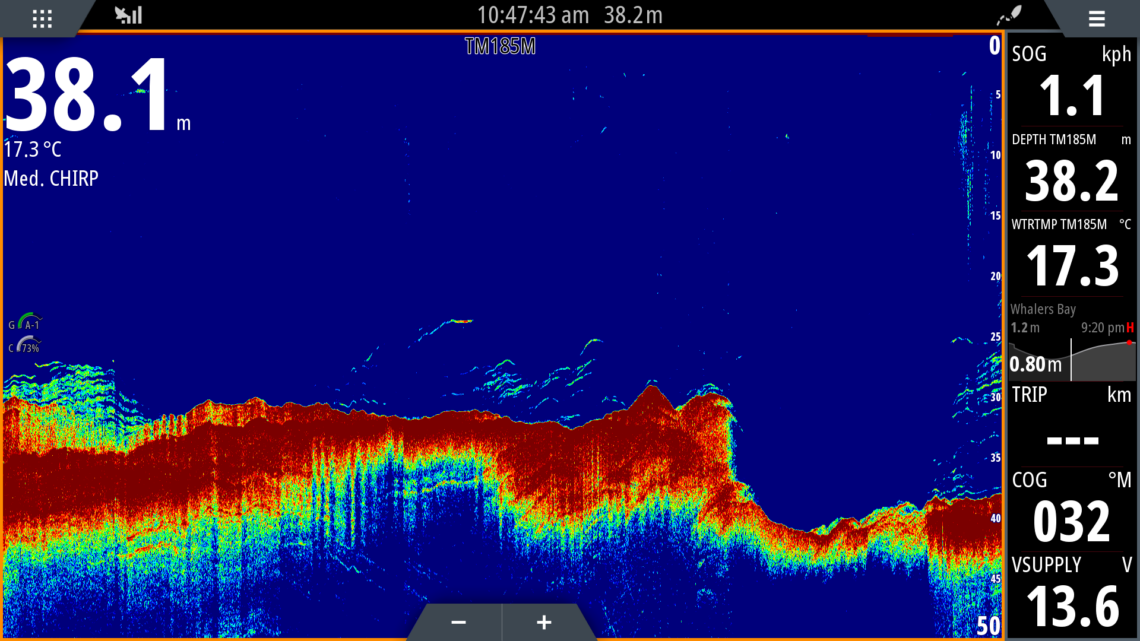Open the Home pages grid icon

(42, 17)
